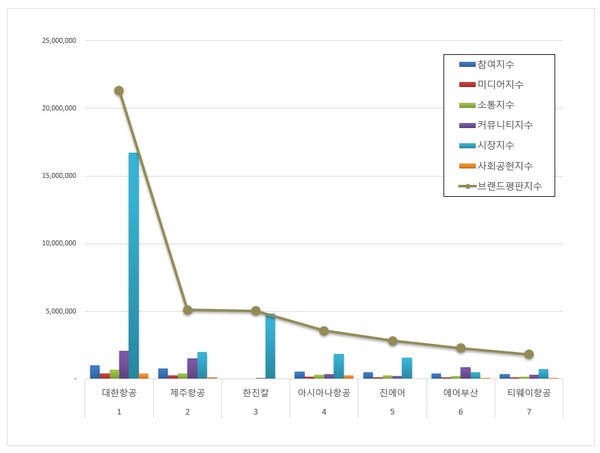Click the 한진칼 line data point
Image resolution: width=600 pixels, height=453 pixels.
256,311
